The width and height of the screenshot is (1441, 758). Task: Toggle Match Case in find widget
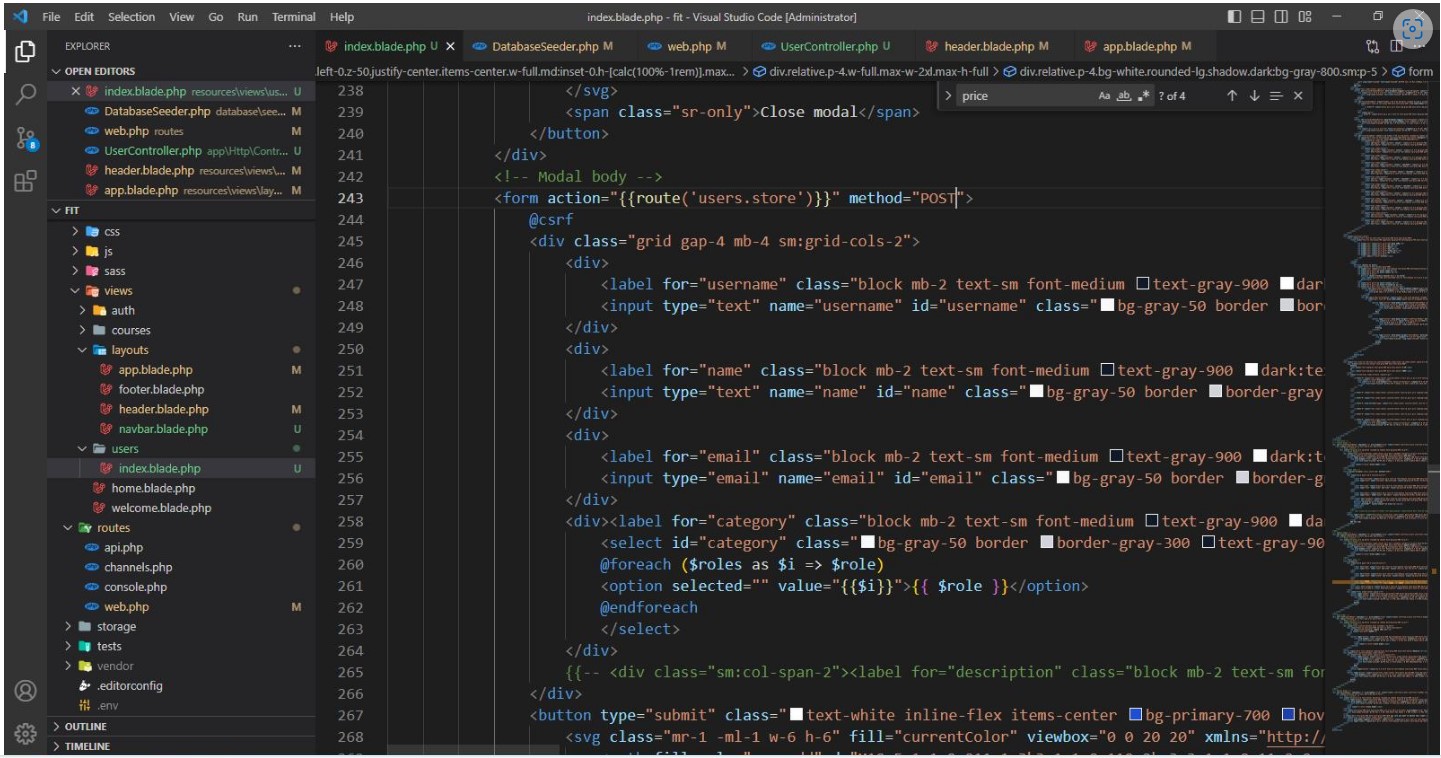click(x=1104, y=96)
